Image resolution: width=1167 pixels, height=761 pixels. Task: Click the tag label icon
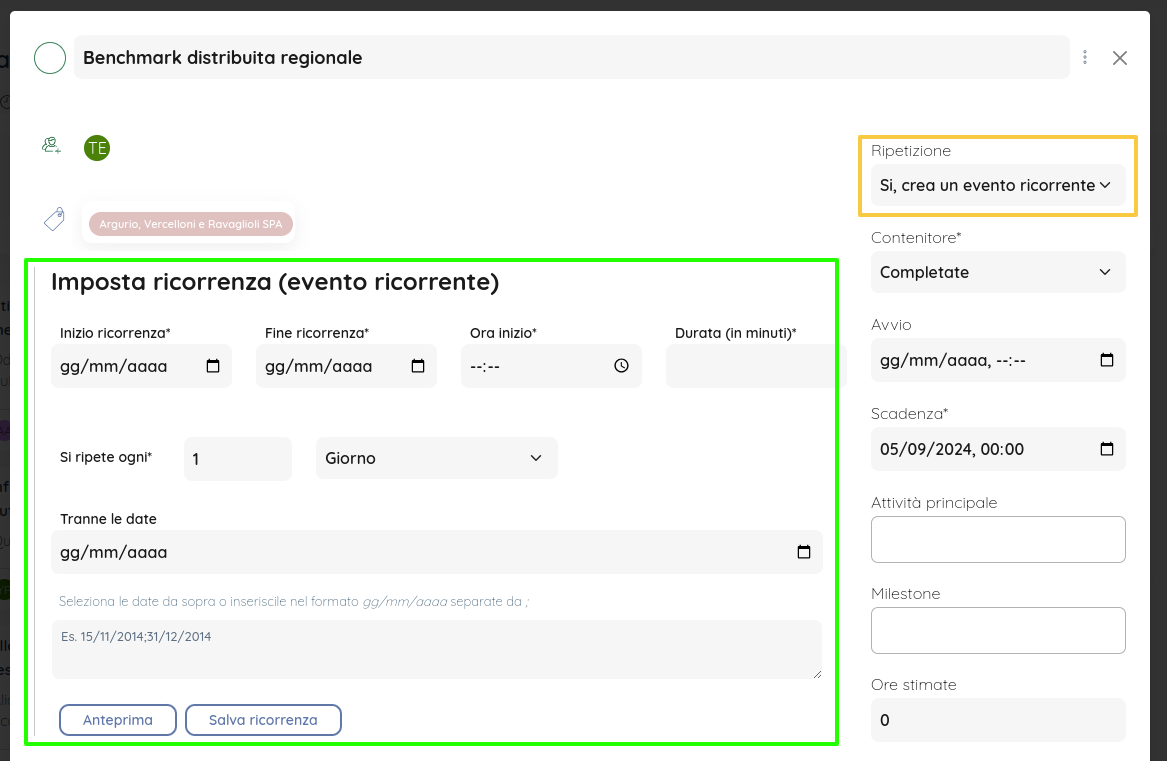click(x=53, y=219)
